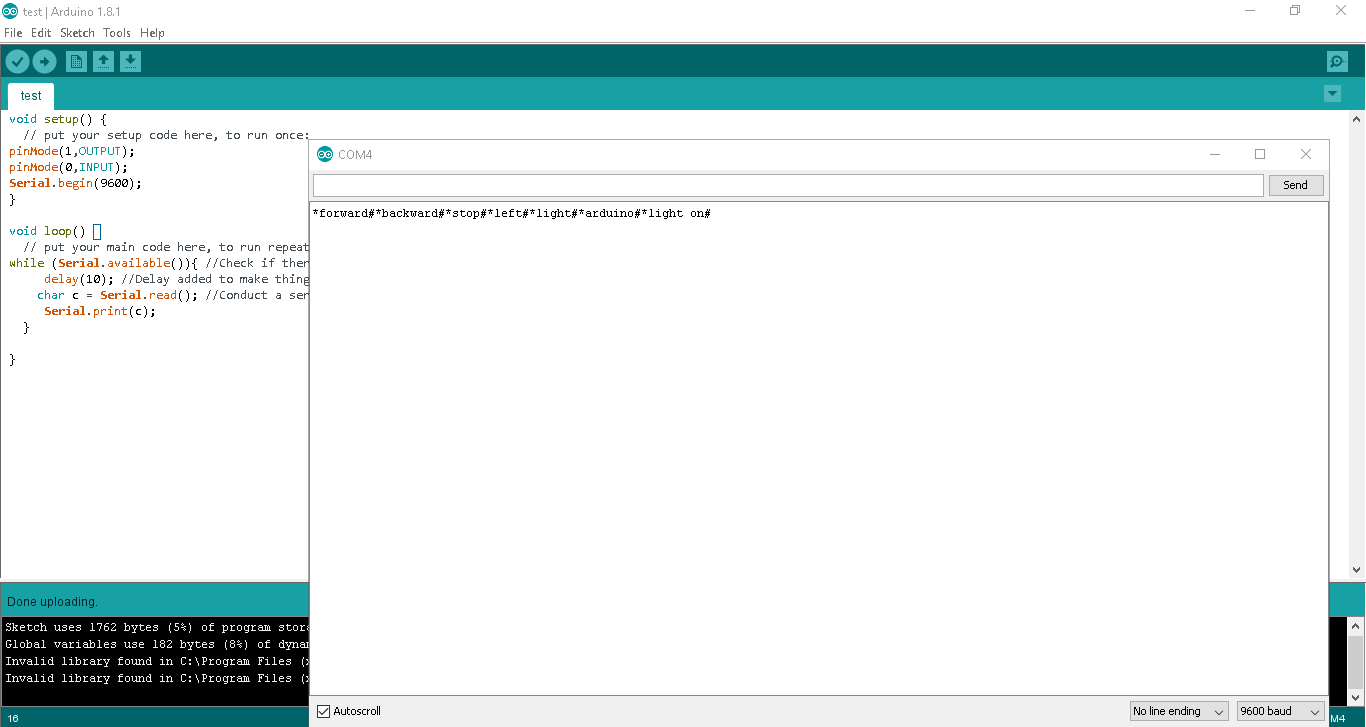Save the sketch with the down-arrow Save icon

coord(130,62)
